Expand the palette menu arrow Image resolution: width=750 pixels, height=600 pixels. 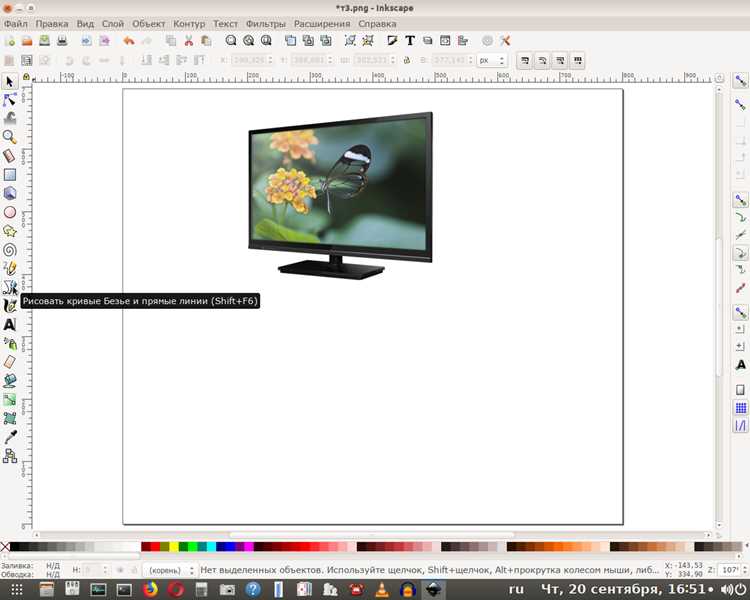point(747,546)
